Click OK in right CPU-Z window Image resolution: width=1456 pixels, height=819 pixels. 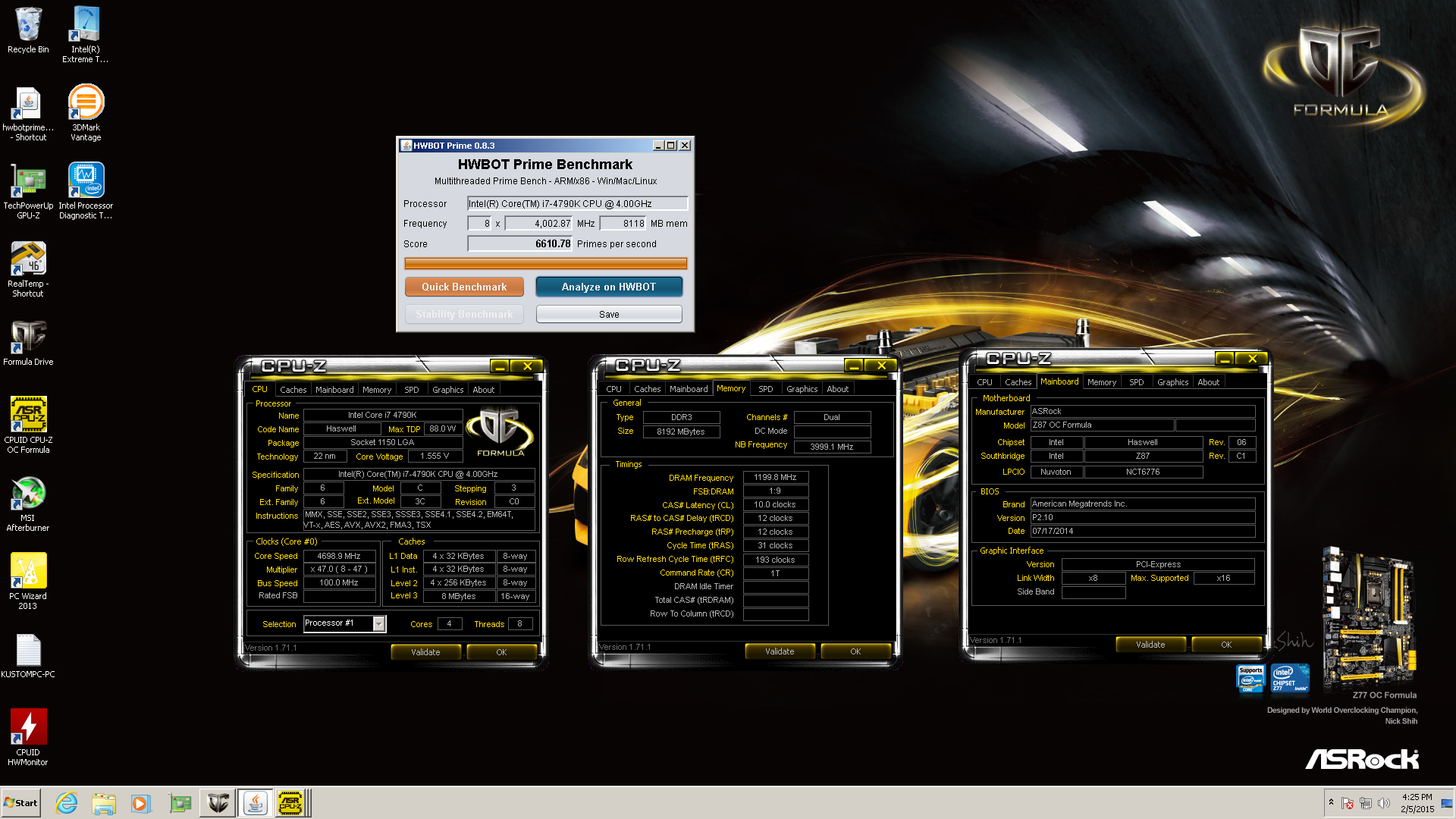tap(1226, 645)
